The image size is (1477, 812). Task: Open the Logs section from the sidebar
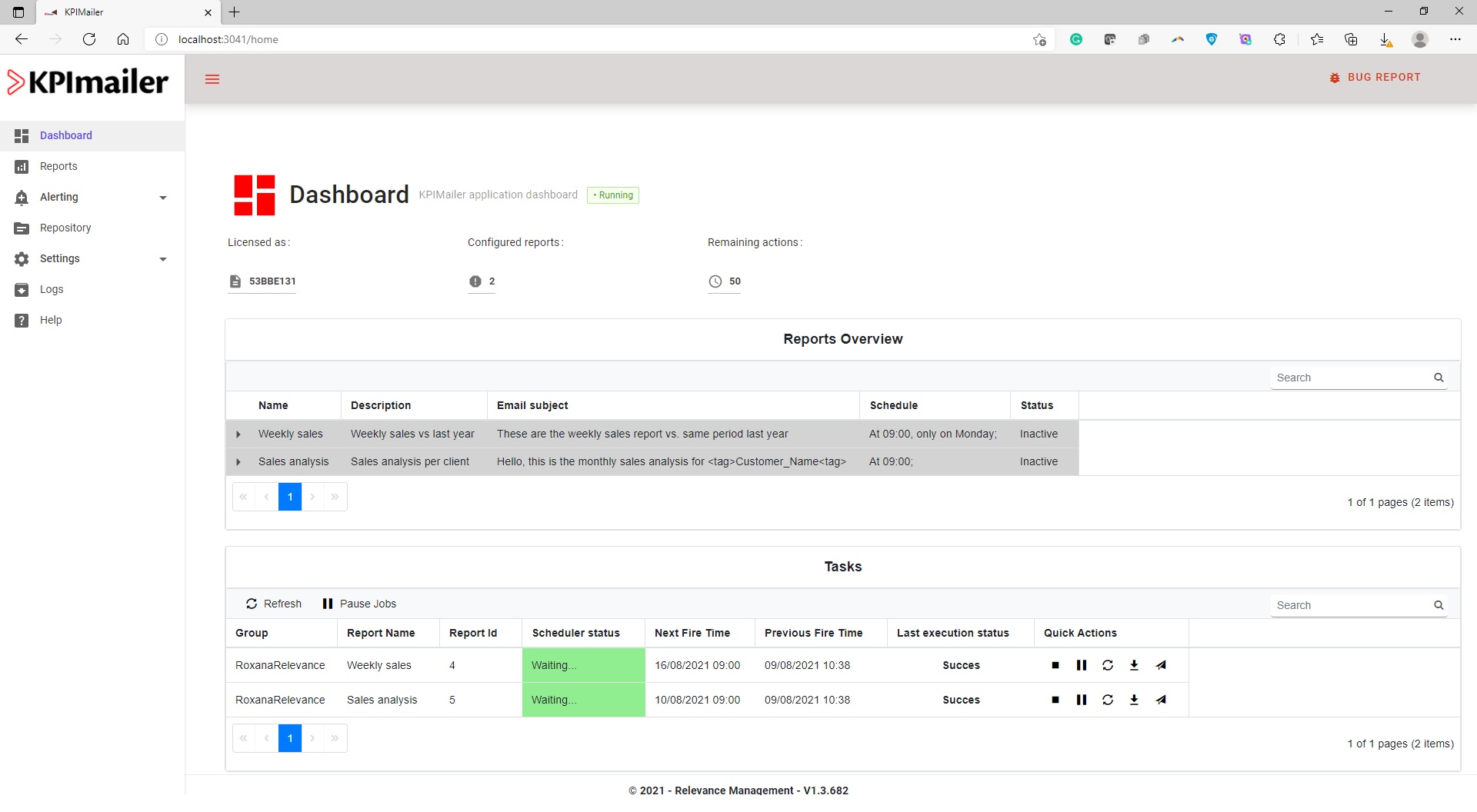pyautogui.click(x=52, y=289)
